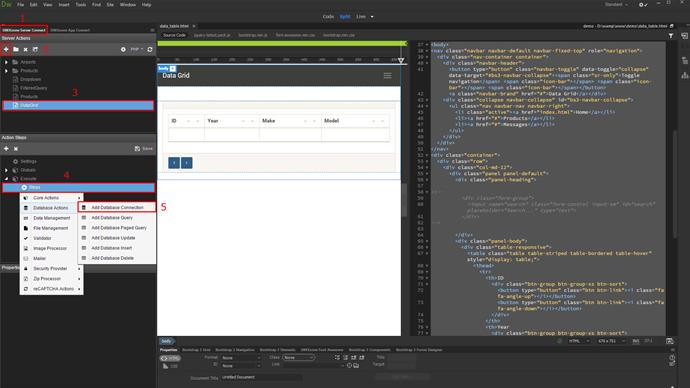Select the Steps node
Image resolution: width=690 pixels, height=388 pixels.
point(78,187)
